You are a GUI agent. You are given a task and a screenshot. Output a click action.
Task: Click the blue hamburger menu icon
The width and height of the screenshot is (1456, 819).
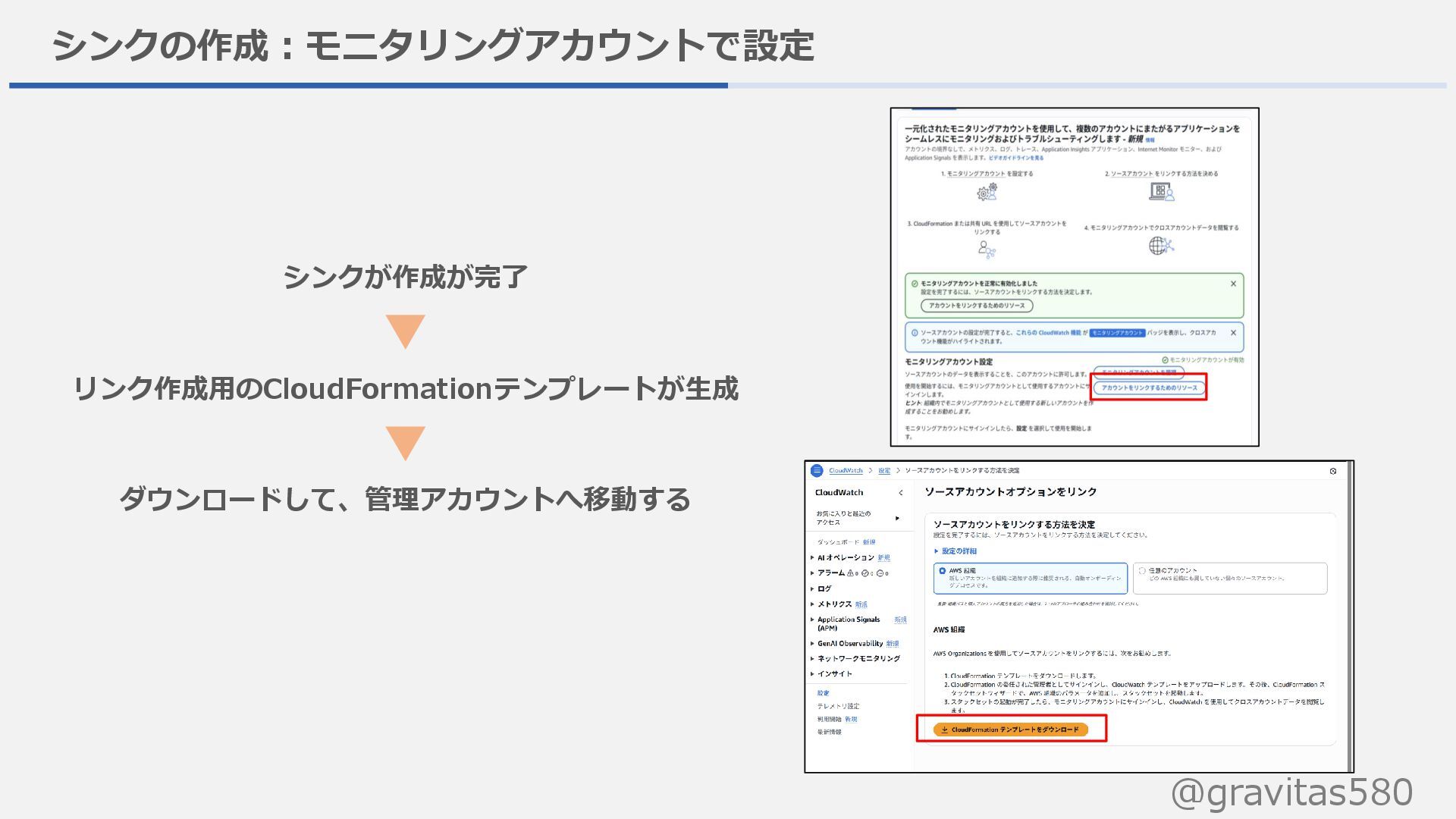pyautogui.click(x=817, y=471)
